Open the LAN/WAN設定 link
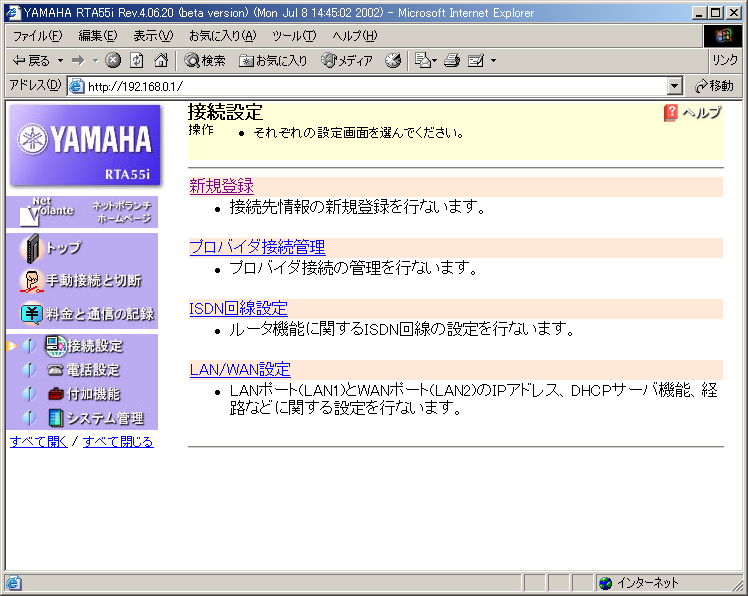Viewport: 748px width, 596px height. coord(240,369)
